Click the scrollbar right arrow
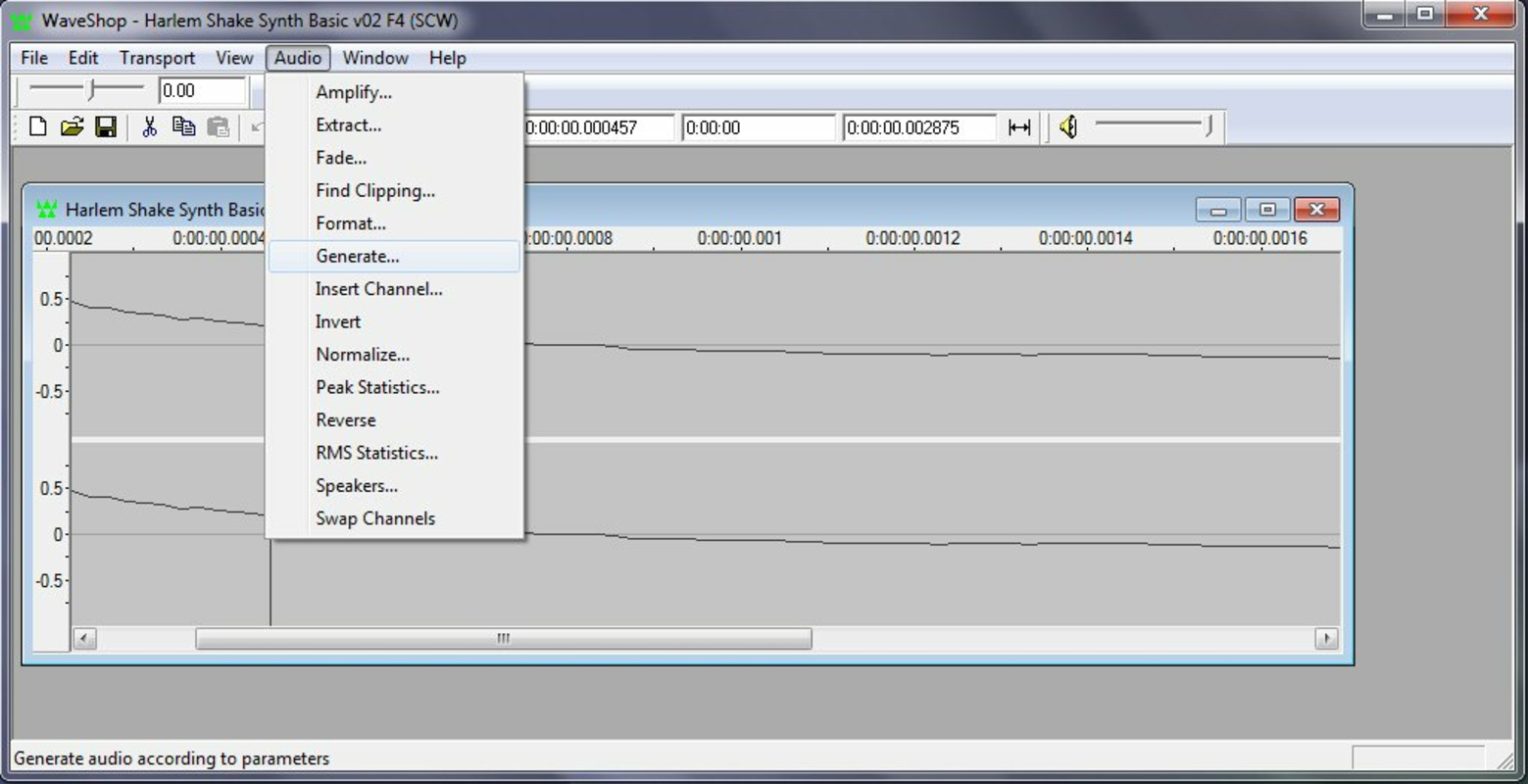Image resolution: width=1528 pixels, height=784 pixels. [x=1327, y=639]
